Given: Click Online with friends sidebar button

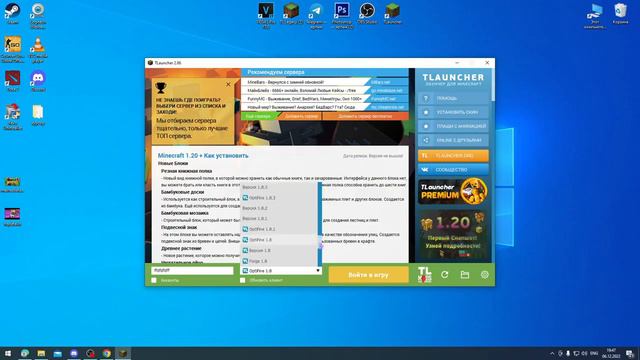Looking at the screenshot, I should click(x=453, y=140).
